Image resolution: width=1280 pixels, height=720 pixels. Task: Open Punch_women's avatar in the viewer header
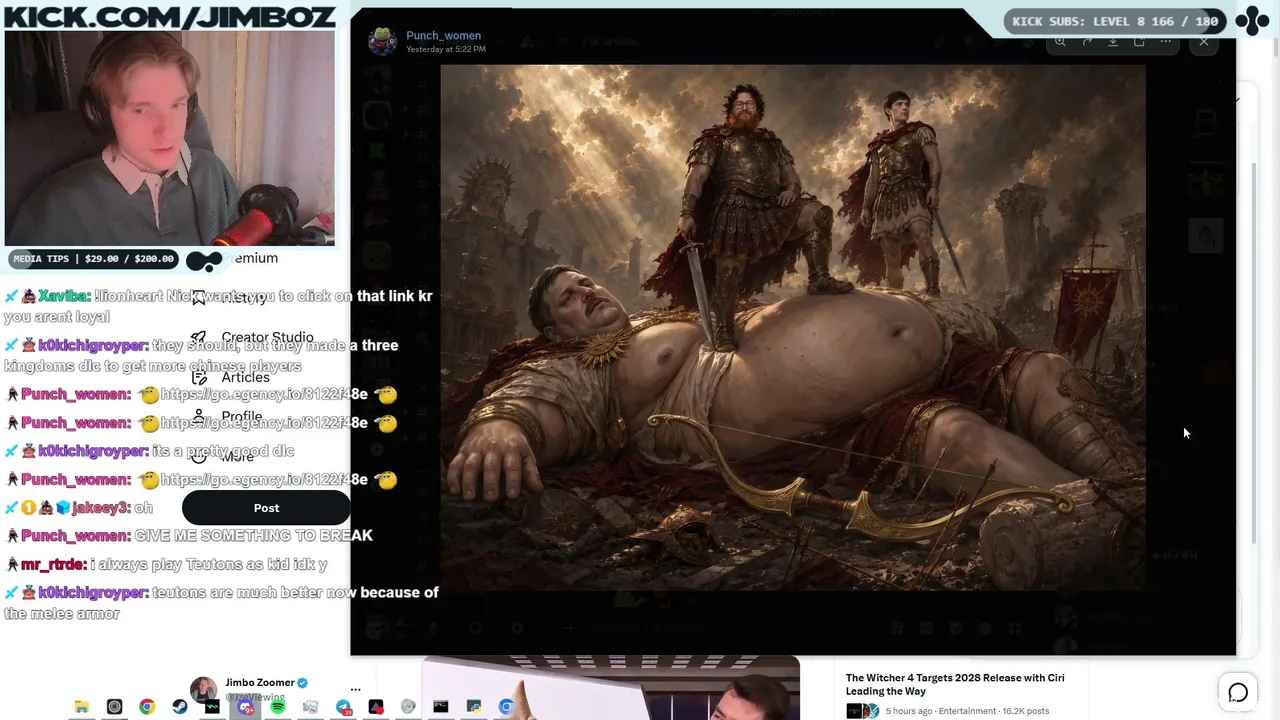(x=382, y=41)
